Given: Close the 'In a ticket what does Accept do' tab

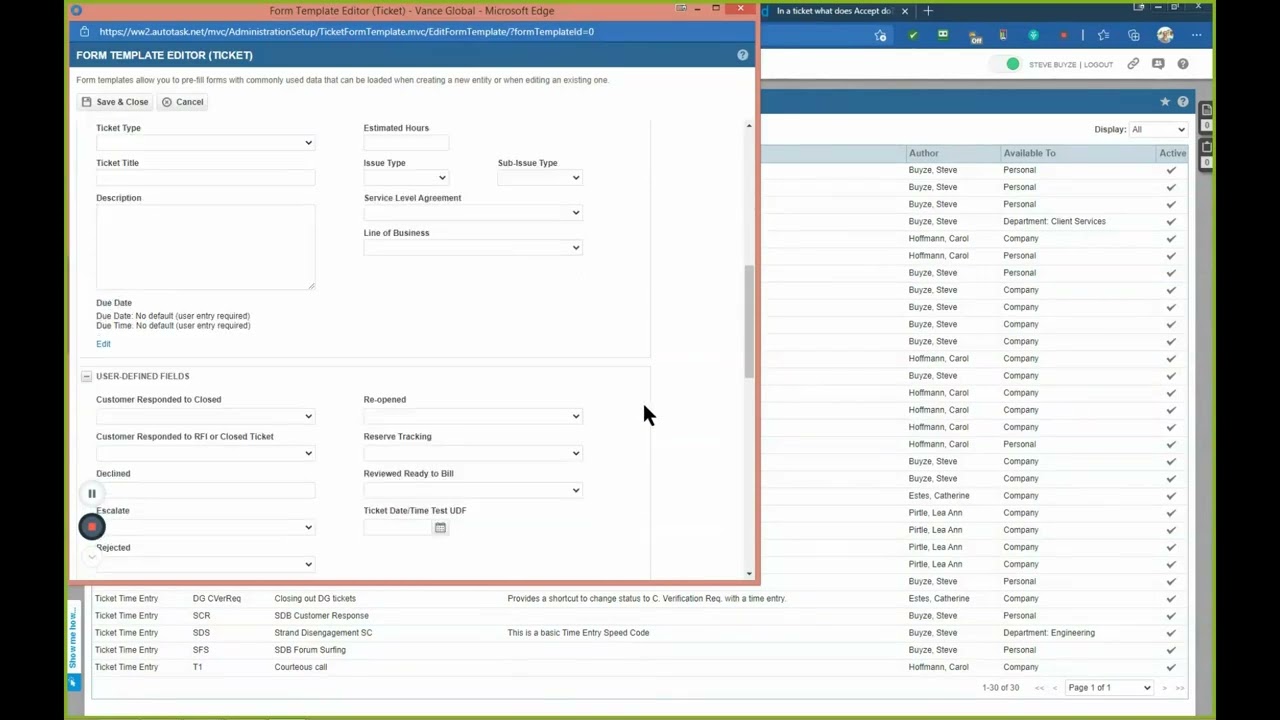Looking at the screenshot, I should pos(904,11).
